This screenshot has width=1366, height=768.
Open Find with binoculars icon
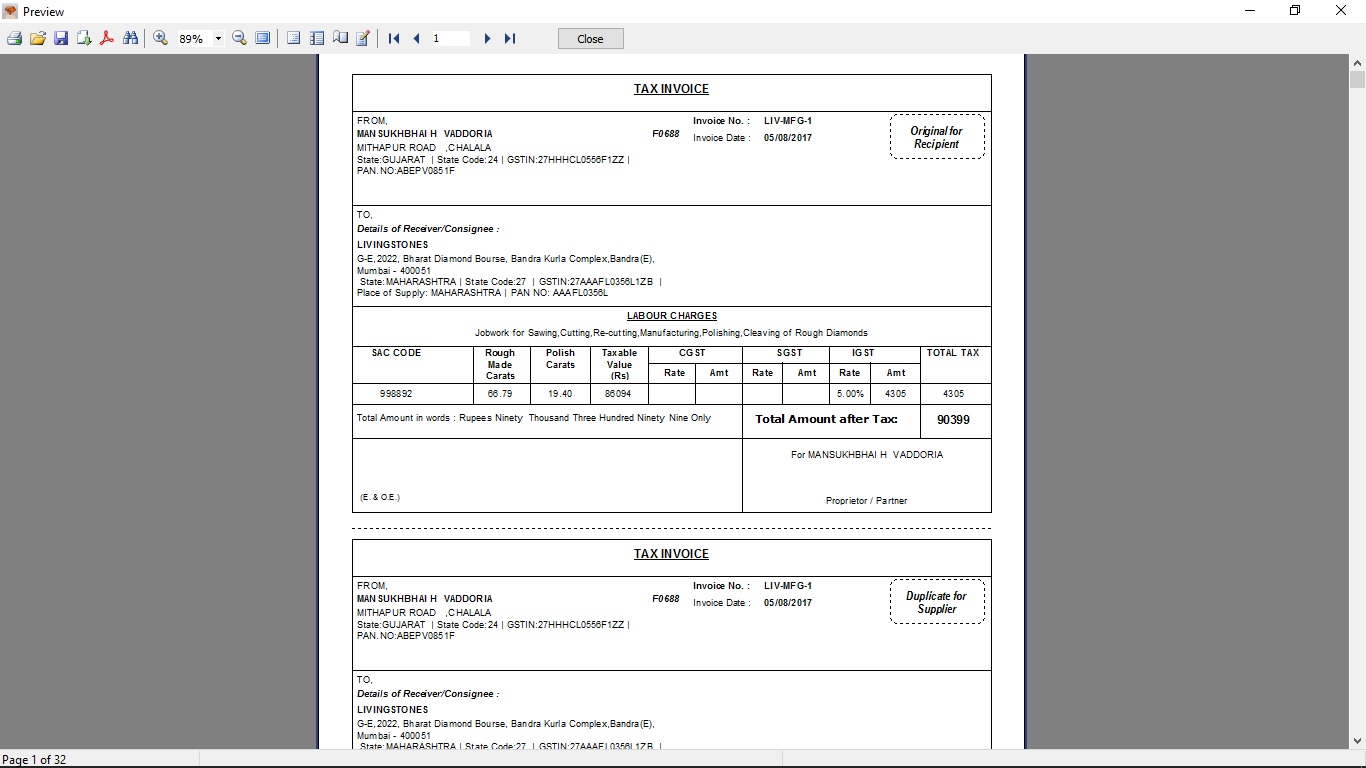[130, 39]
